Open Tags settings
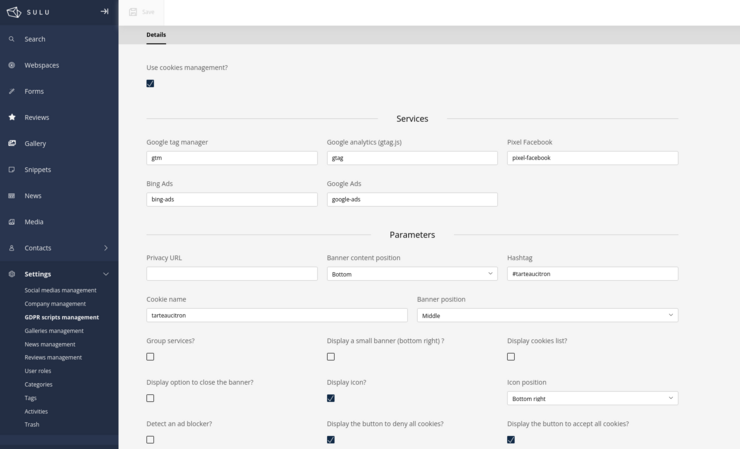 point(30,398)
